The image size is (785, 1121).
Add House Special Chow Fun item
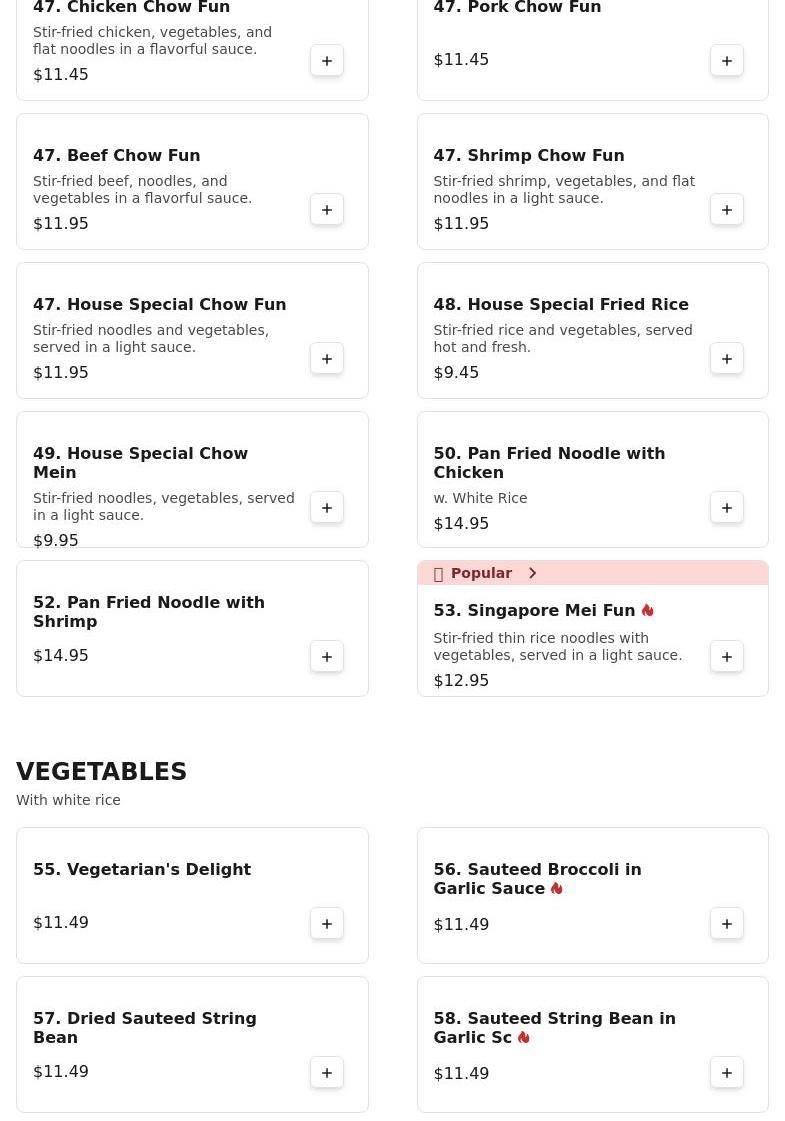click(327, 359)
